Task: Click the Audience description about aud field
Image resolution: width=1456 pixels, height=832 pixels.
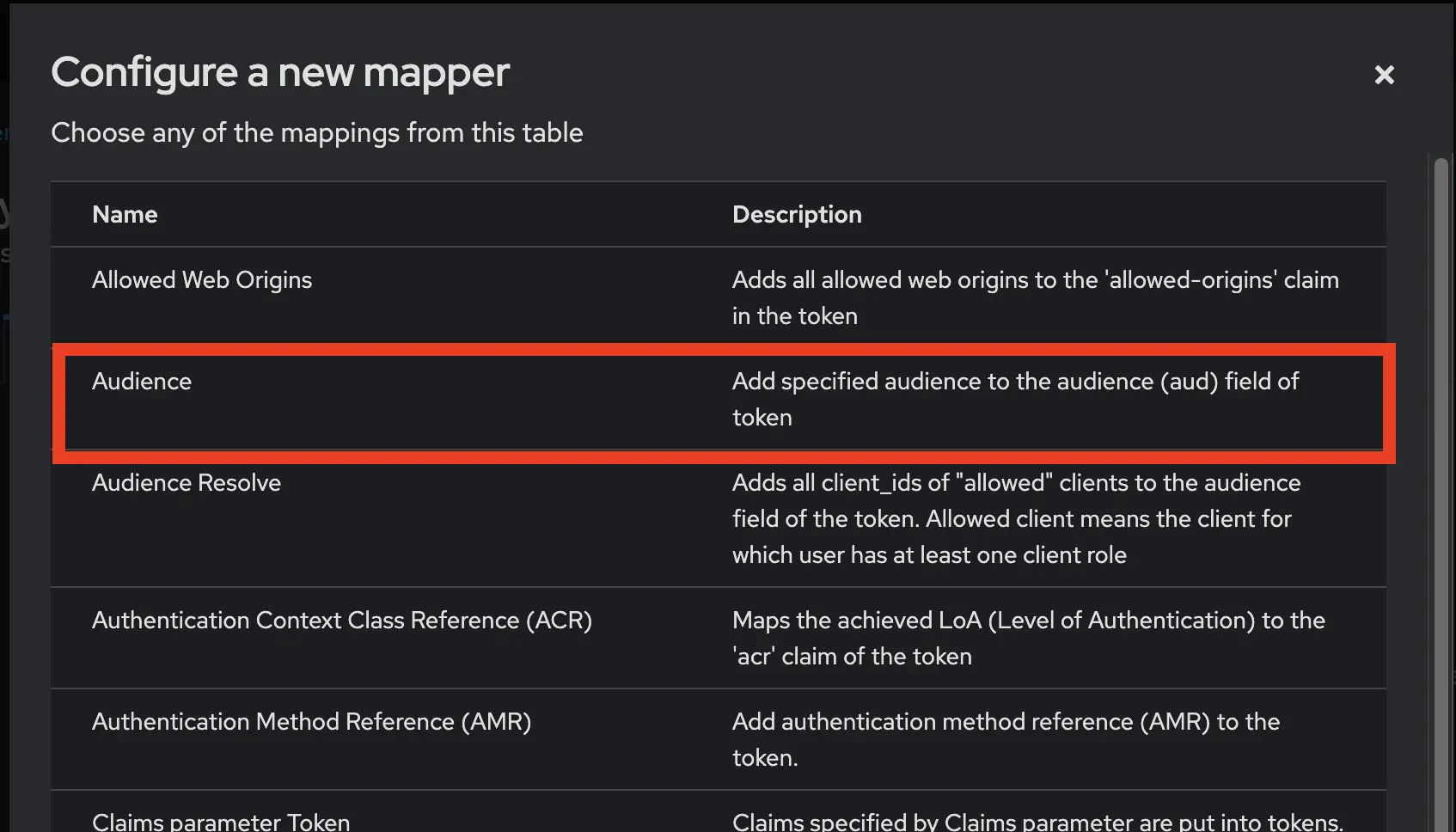Action: pos(1014,399)
